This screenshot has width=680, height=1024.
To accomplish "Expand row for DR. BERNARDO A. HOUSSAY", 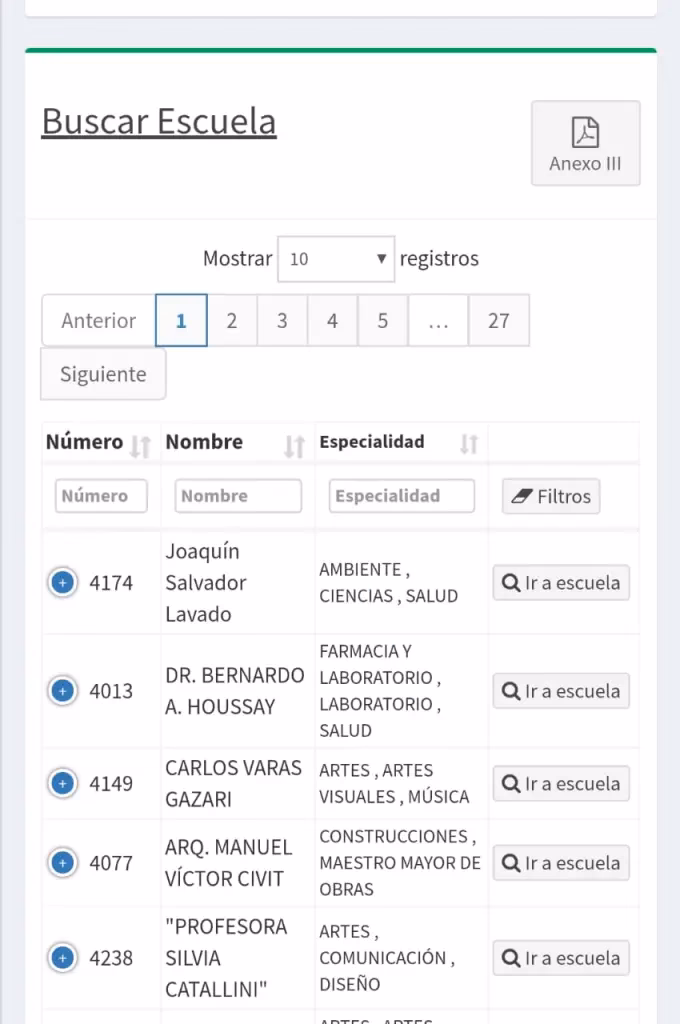I will [x=62, y=690].
